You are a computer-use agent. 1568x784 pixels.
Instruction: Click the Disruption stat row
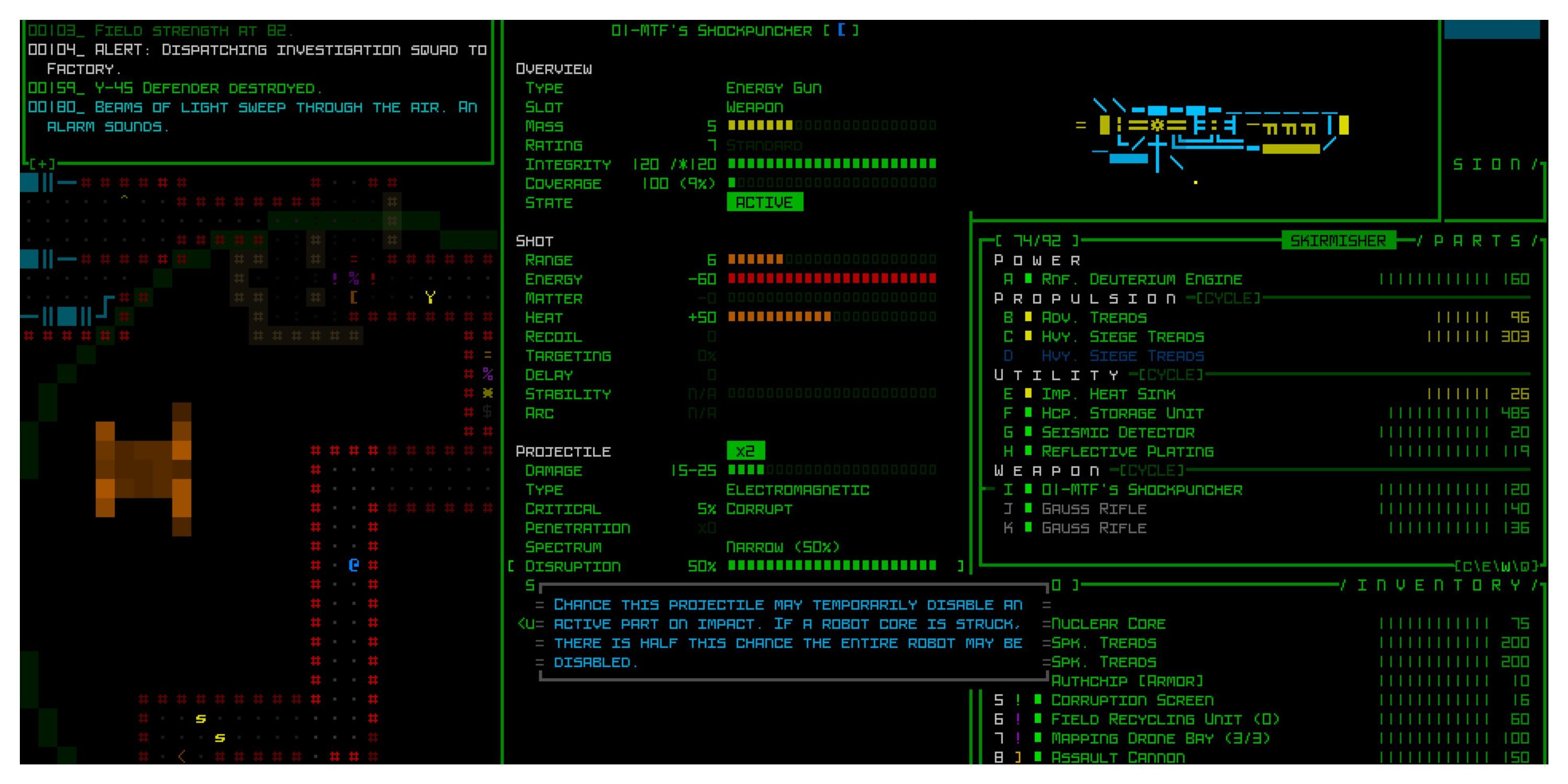pos(736,567)
